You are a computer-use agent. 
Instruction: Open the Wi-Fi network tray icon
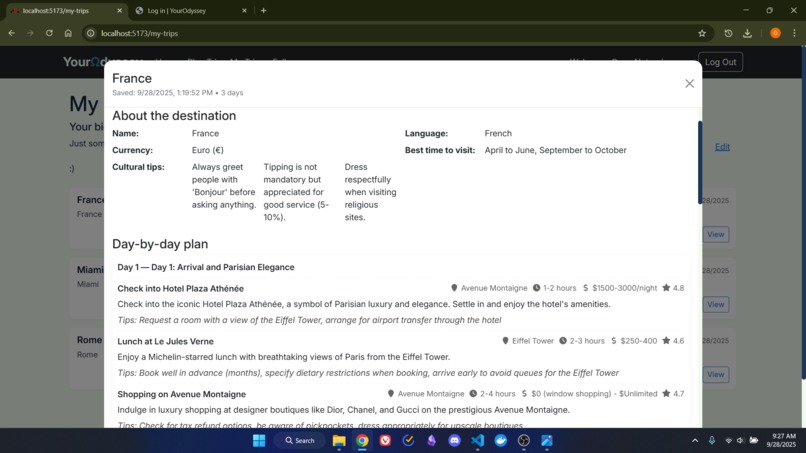coord(728,441)
